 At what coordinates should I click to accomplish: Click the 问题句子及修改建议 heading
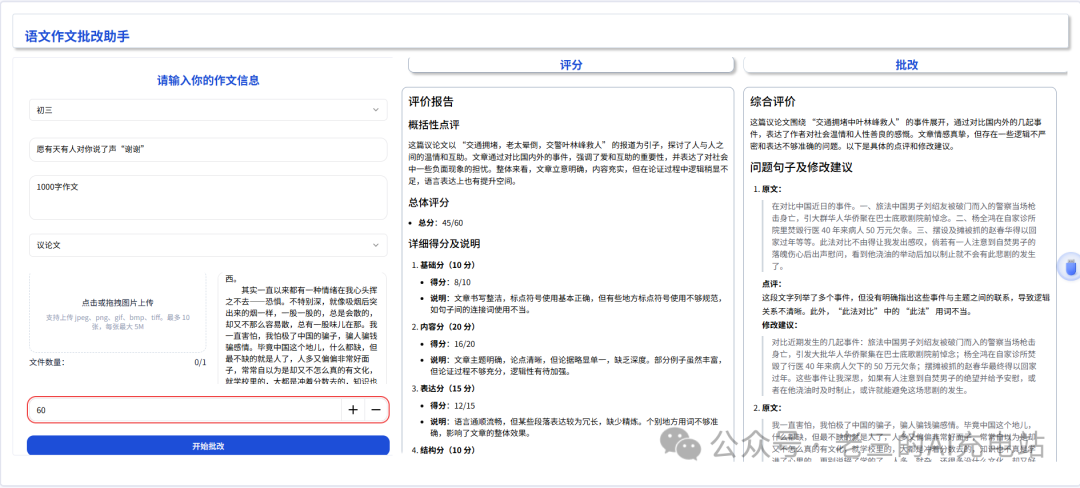[x=801, y=167]
